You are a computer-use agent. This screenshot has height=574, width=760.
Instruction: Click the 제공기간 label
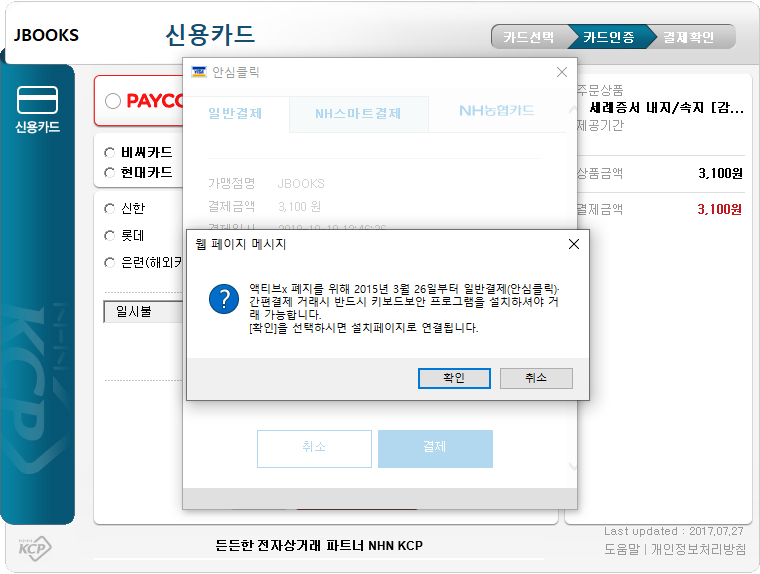[600, 126]
